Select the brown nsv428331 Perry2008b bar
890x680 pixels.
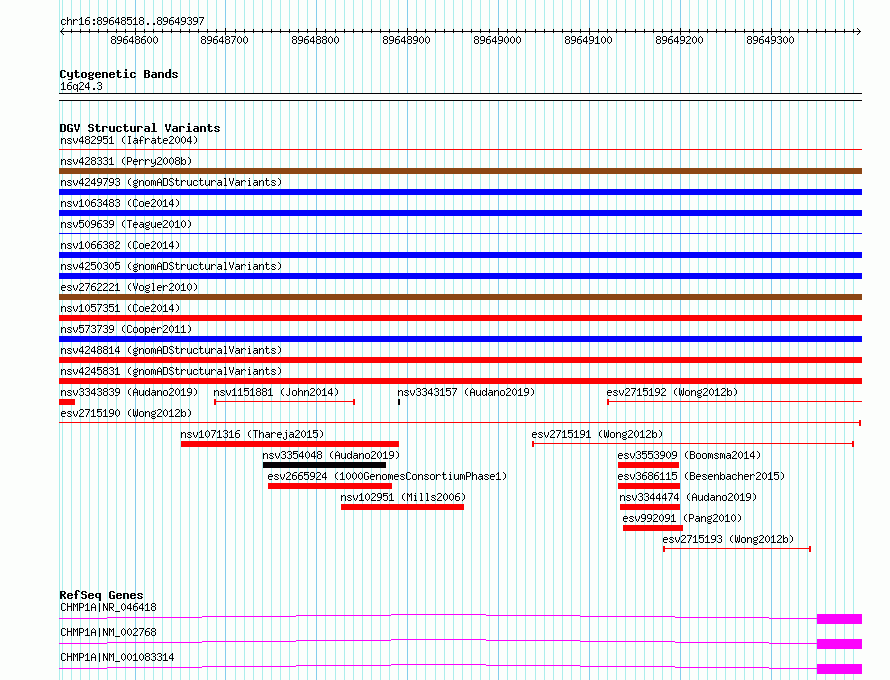point(460,171)
